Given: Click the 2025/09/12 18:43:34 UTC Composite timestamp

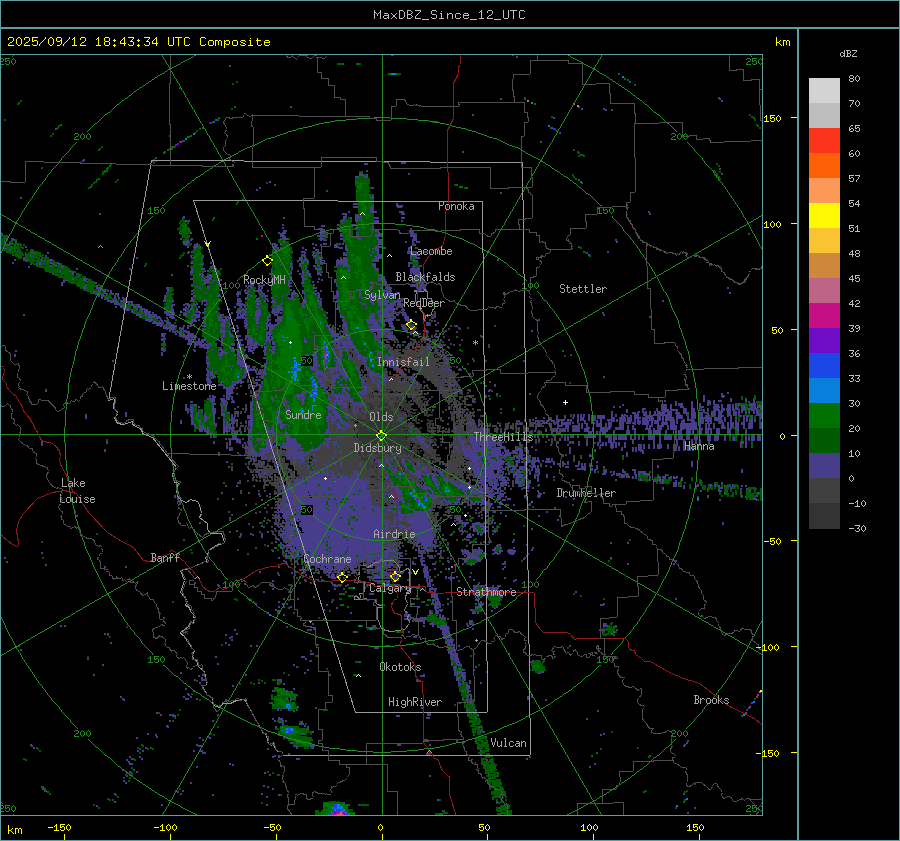Looking at the screenshot, I should point(138,42).
